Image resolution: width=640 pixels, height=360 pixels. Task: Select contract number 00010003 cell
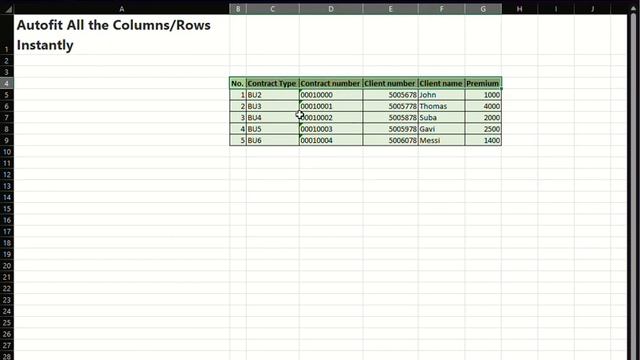click(x=331, y=129)
